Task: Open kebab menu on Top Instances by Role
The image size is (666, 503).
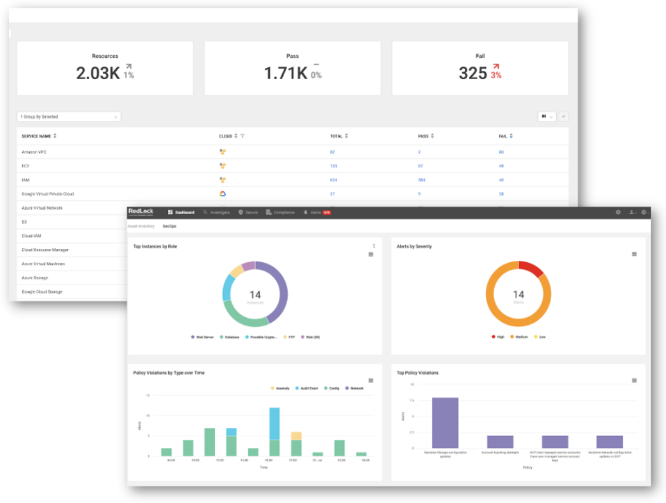Action: (374, 246)
